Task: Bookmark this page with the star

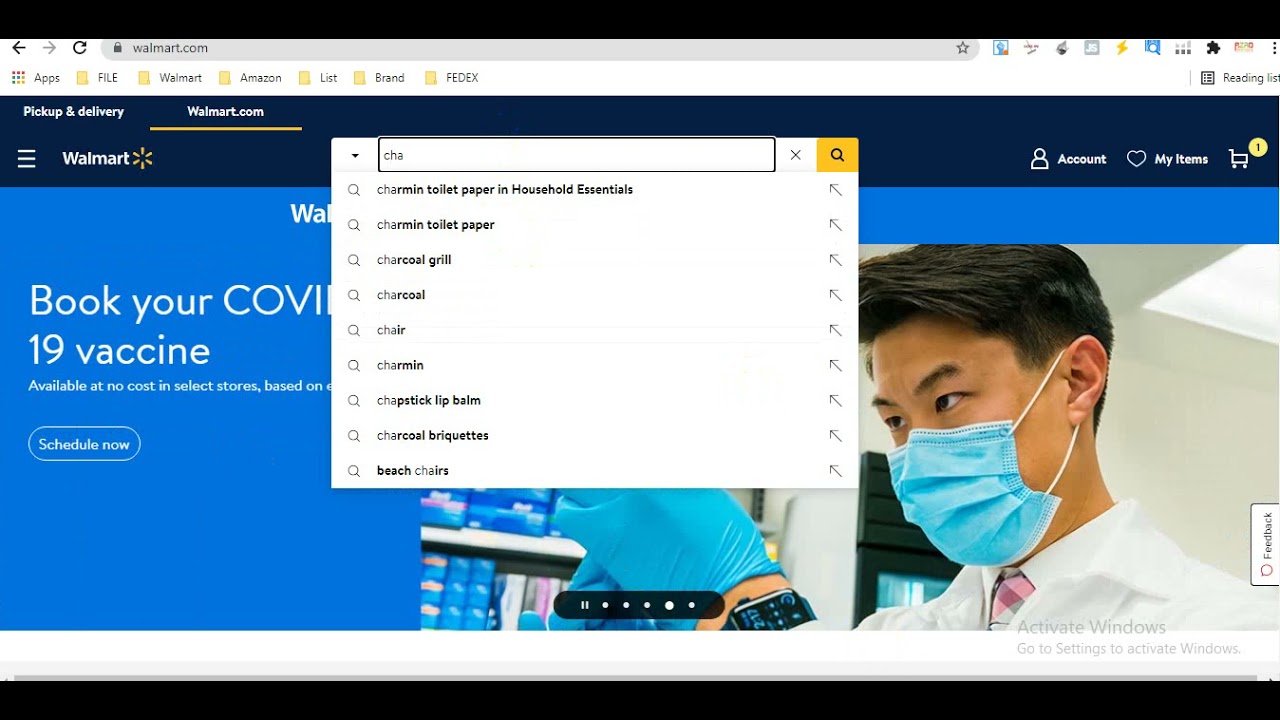Action: coord(963,47)
